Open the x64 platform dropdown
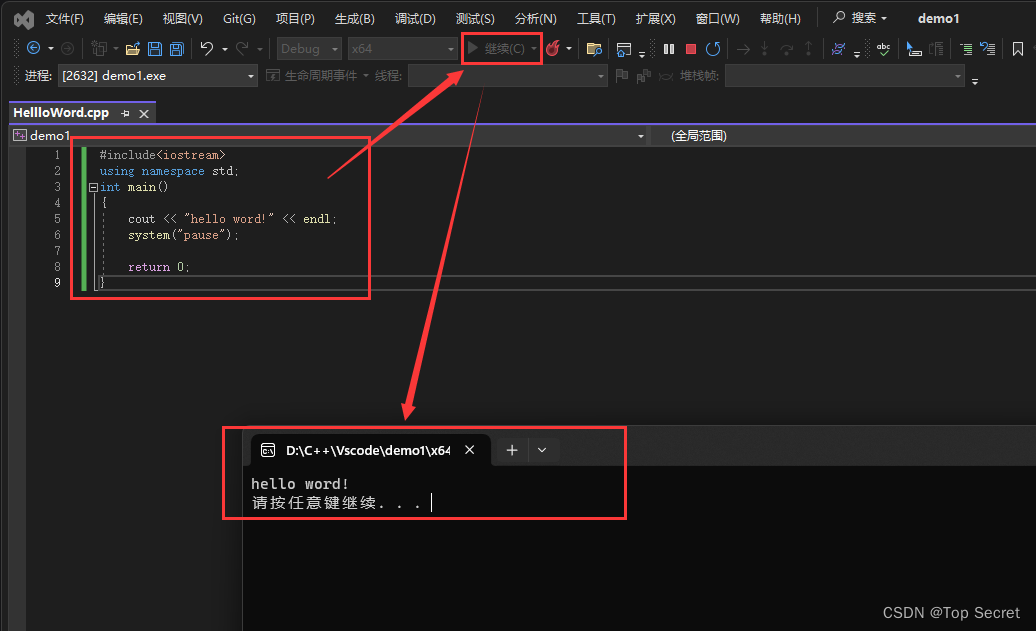Viewport: 1036px width, 631px height. pos(402,49)
